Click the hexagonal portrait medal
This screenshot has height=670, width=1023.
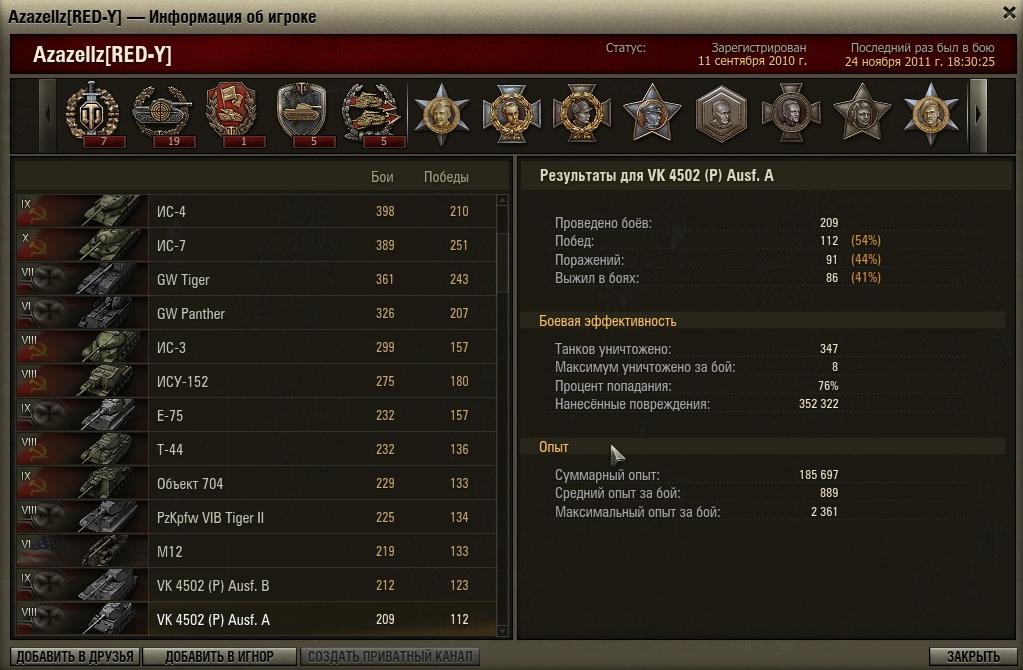point(722,114)
